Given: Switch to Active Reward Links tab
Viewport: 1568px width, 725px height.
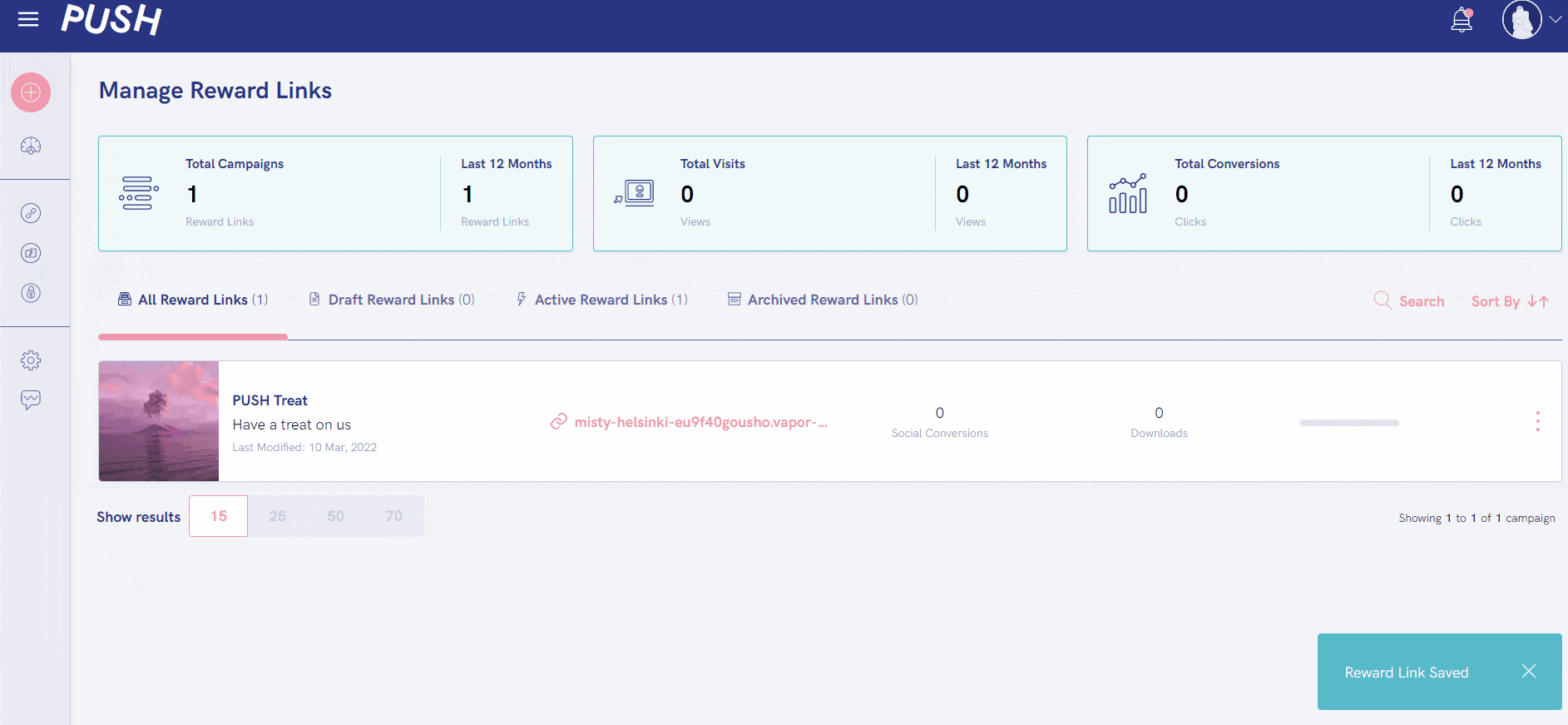Looking at the screenshot, I should (x=601, y=300).
